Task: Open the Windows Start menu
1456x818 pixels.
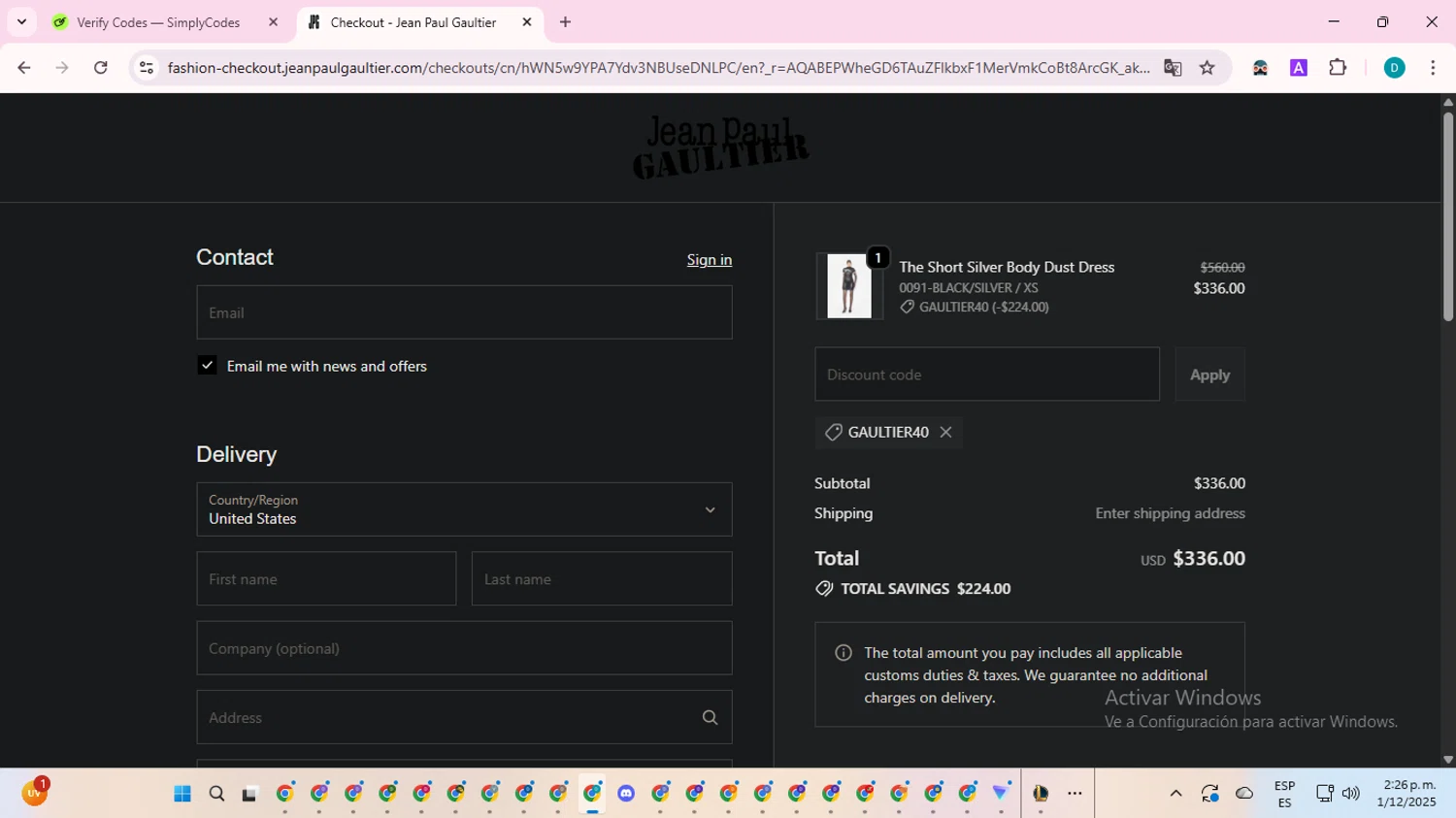Action: [182, 794]
